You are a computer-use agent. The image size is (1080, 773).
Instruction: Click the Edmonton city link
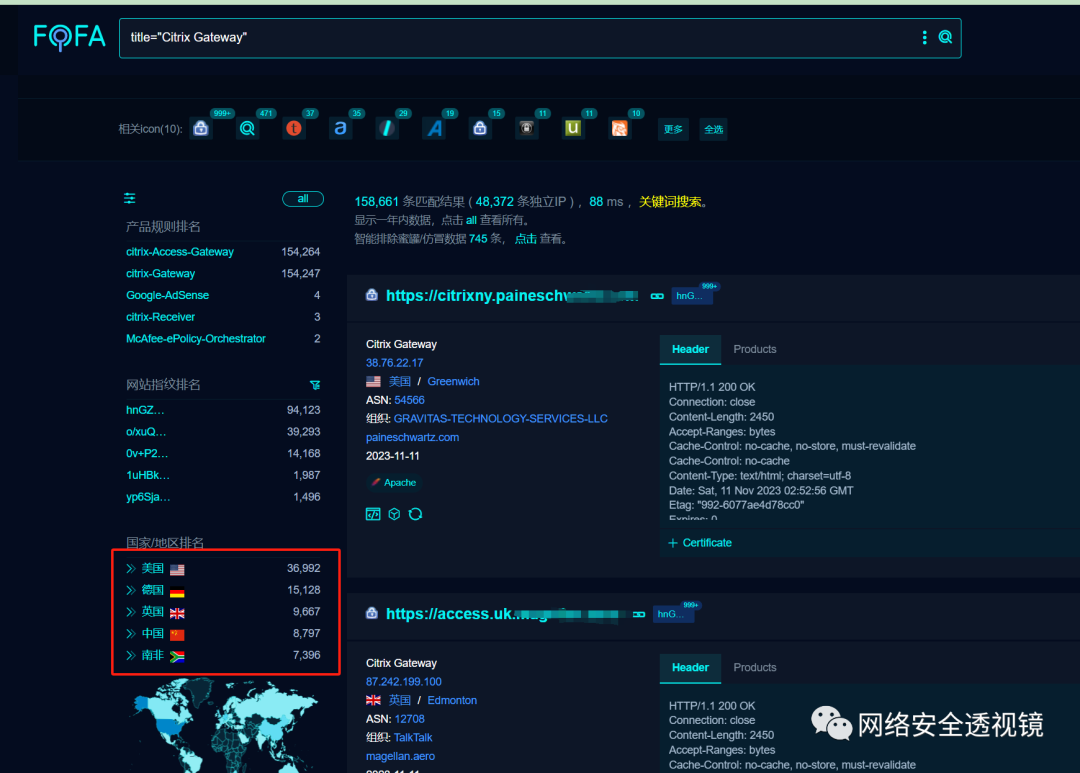(x=452, y=701)
